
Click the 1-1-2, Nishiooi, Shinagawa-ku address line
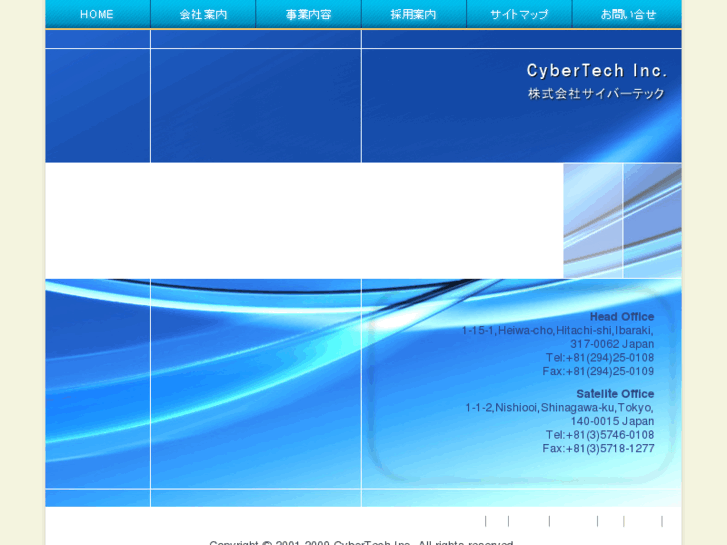click(x=559, y=407)
